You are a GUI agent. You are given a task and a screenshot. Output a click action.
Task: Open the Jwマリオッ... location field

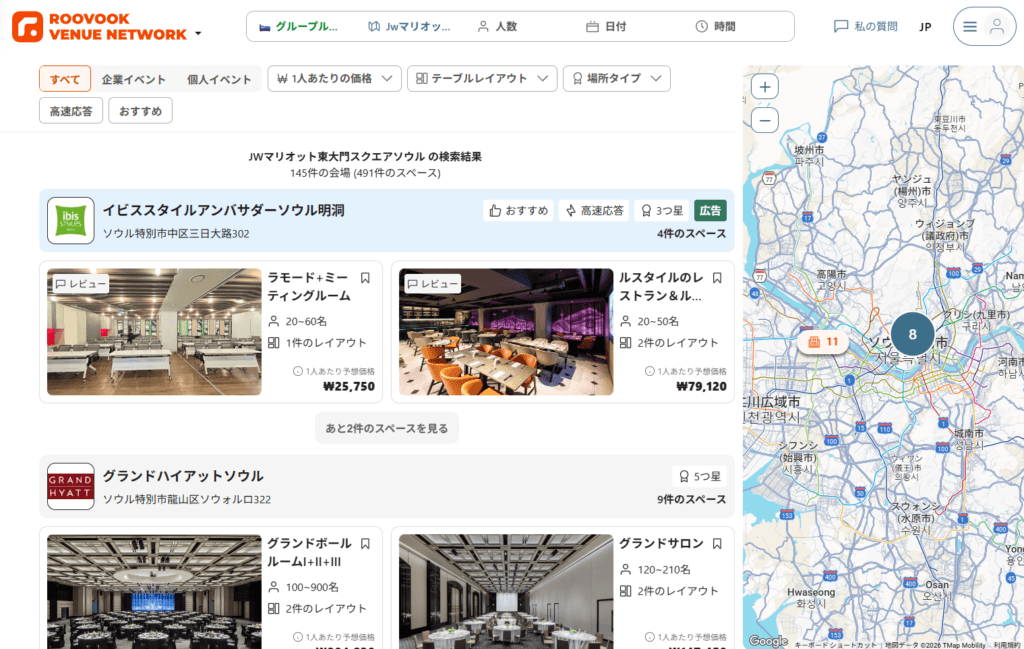click(409, 27)
